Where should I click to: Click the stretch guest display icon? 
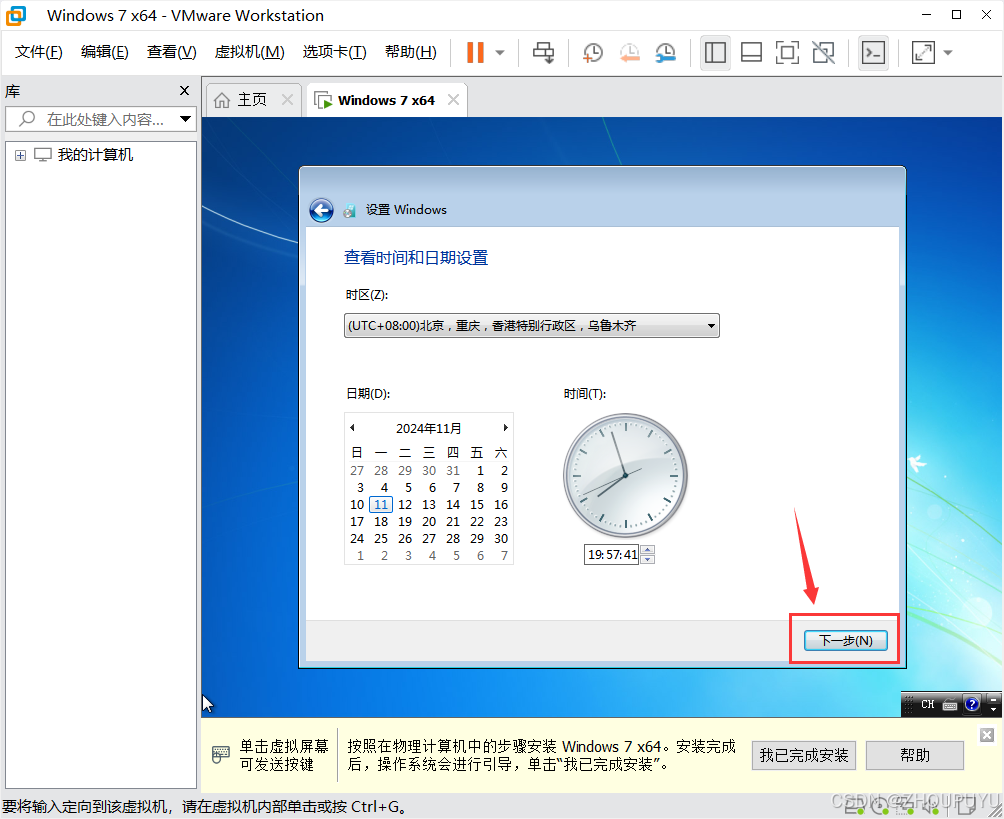(x=923, y=53)
